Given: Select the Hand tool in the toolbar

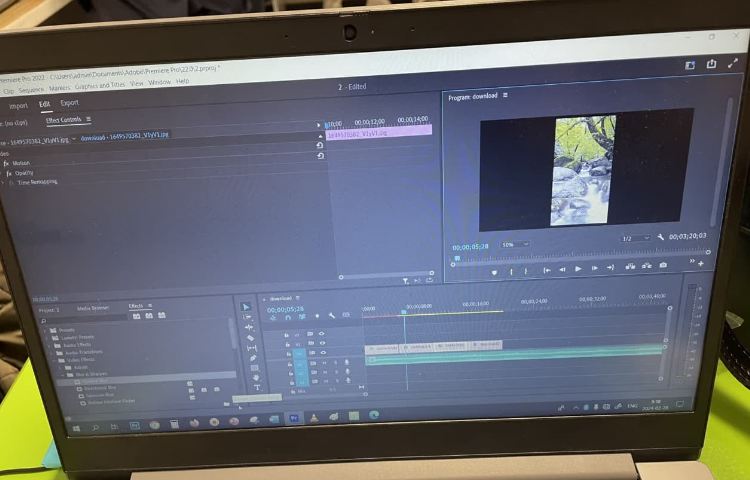Looking at the screenshot, I should pyautogui.click(x=256, y=377).
